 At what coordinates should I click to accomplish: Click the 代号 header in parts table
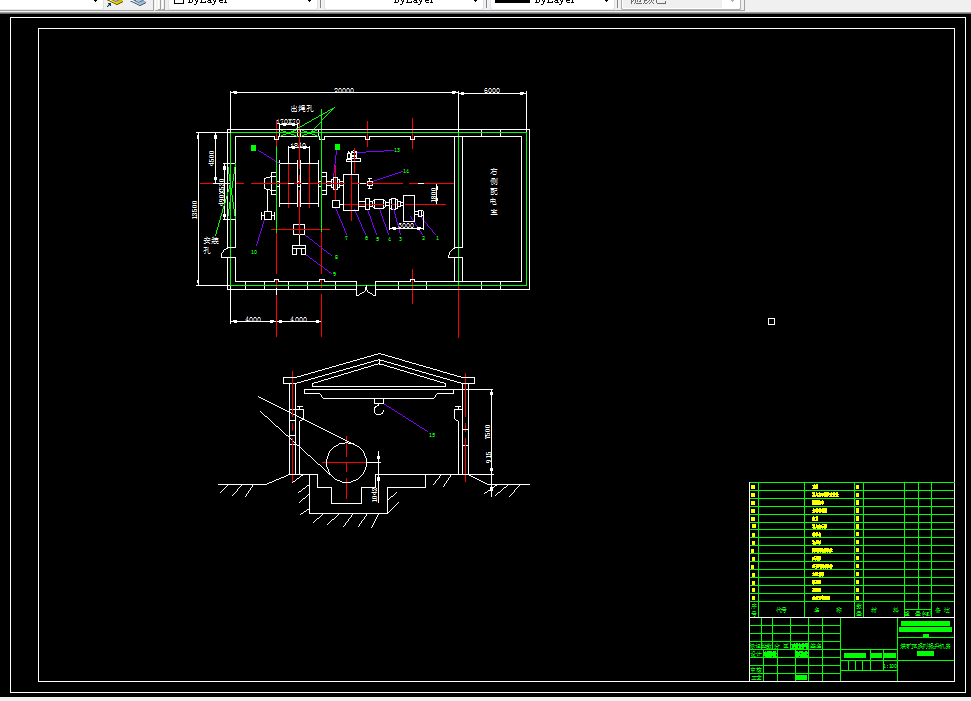coord(781,610)
